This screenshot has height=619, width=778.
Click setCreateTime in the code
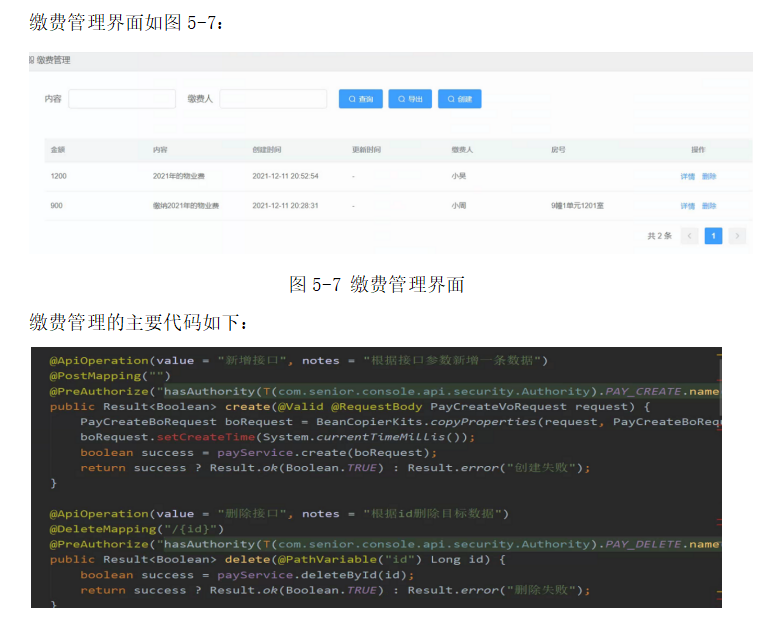pos(206,437)
